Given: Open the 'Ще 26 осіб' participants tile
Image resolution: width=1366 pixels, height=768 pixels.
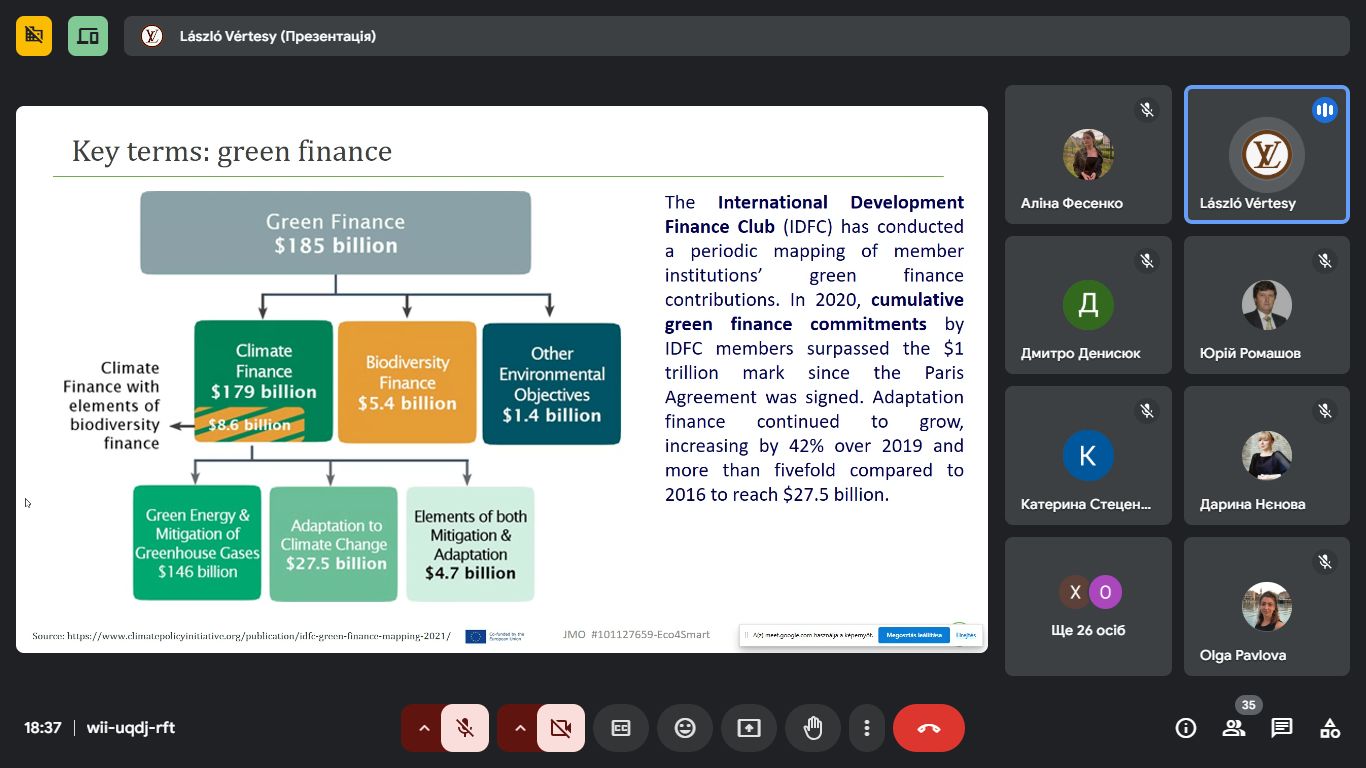Looking at the screenshot, I should click(1088, 607).
